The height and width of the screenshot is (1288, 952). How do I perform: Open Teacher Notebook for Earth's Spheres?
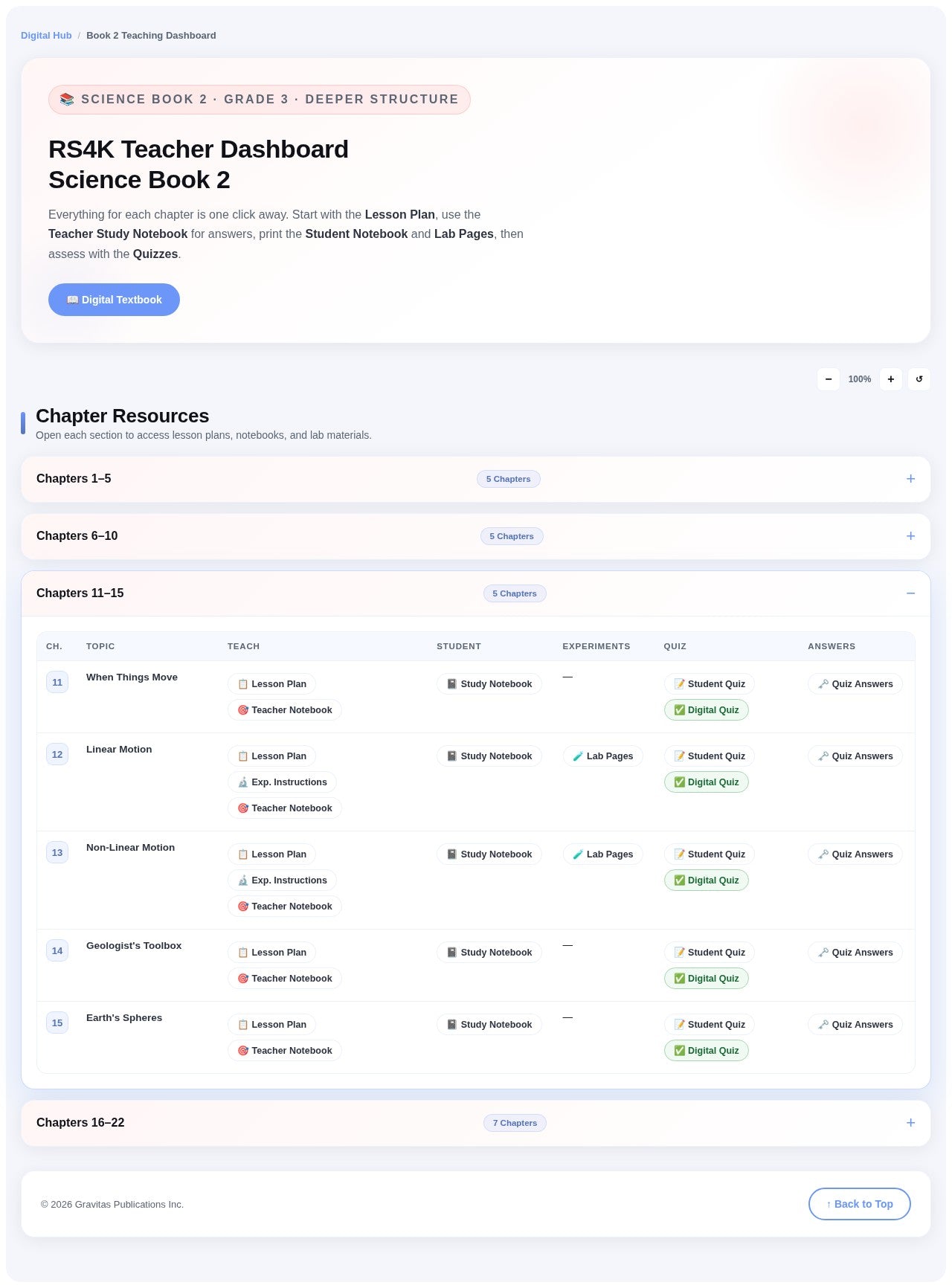click(284, 1051)
